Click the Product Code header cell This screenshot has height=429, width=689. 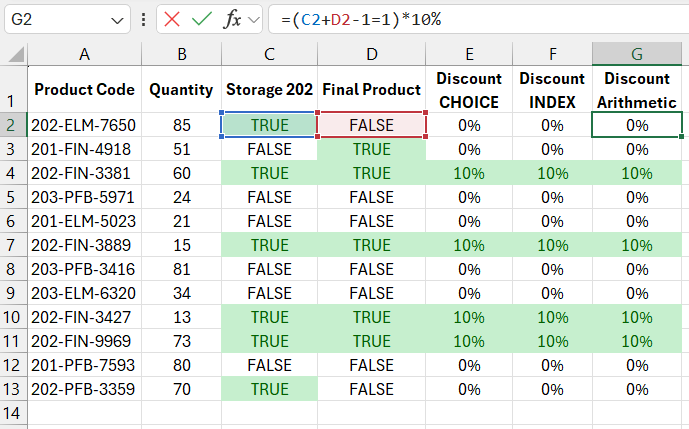click(84, 89)
